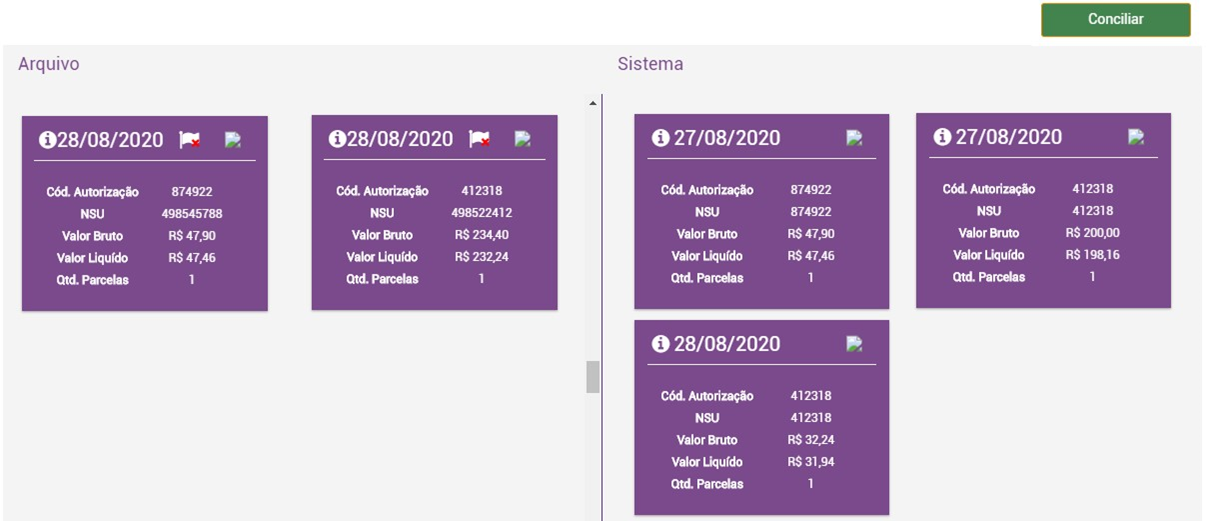Select Arquivo card with NSU 498545788
This screenshot has height=521, width=1208.
145,236
